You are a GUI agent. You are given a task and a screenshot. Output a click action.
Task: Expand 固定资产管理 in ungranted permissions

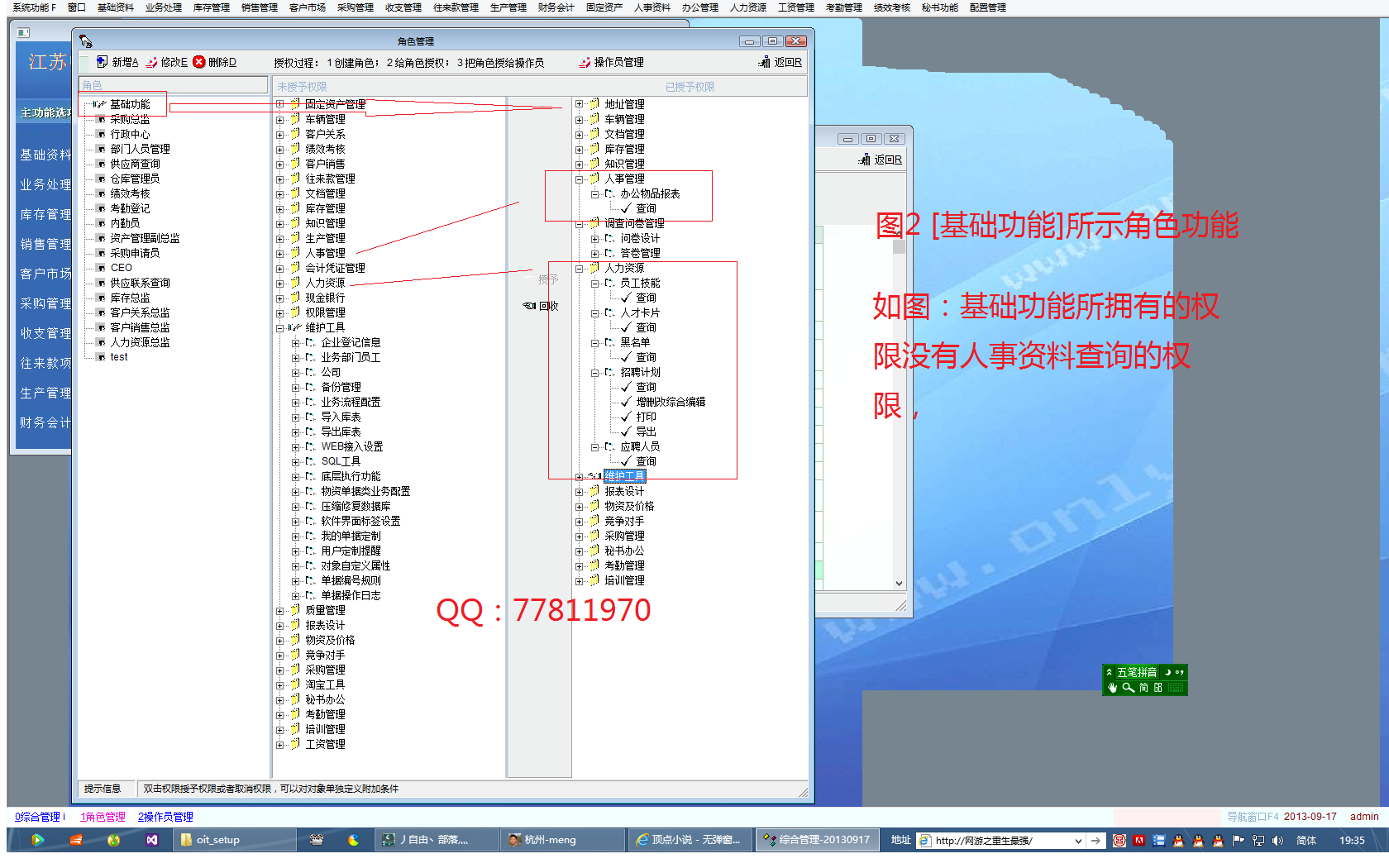click(x=280, y=104)
